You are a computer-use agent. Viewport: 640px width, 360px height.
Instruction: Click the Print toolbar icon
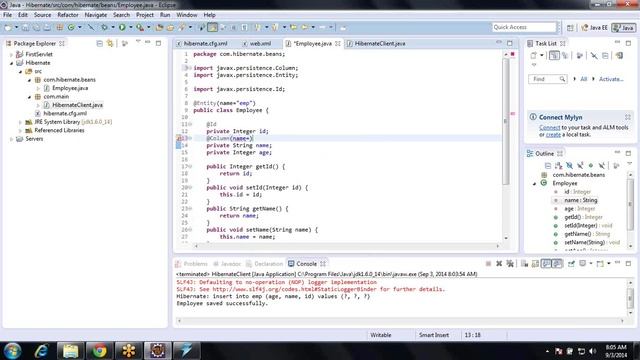point(47,27)
